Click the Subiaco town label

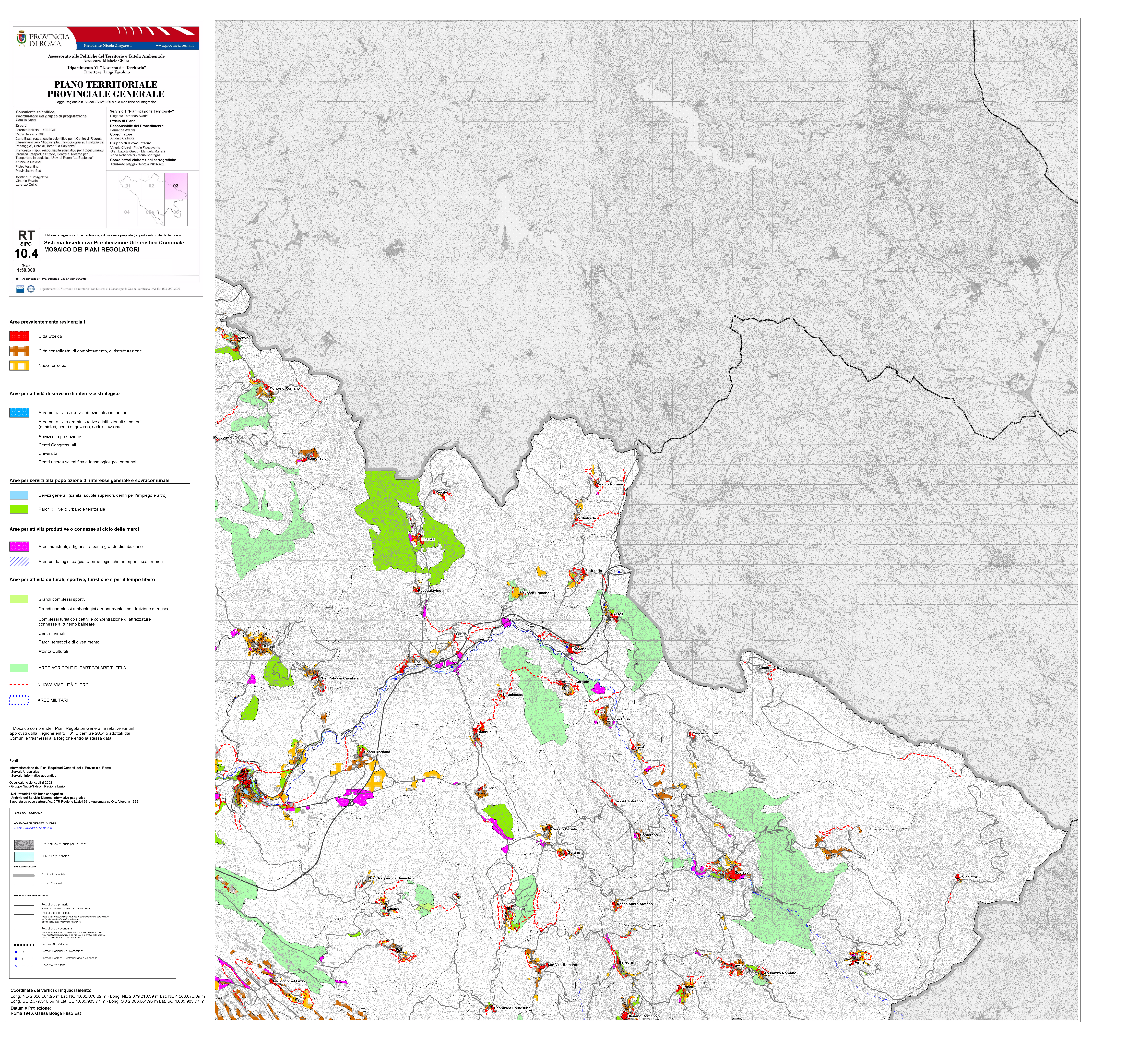pyautogui.click(x=742, y=873)
